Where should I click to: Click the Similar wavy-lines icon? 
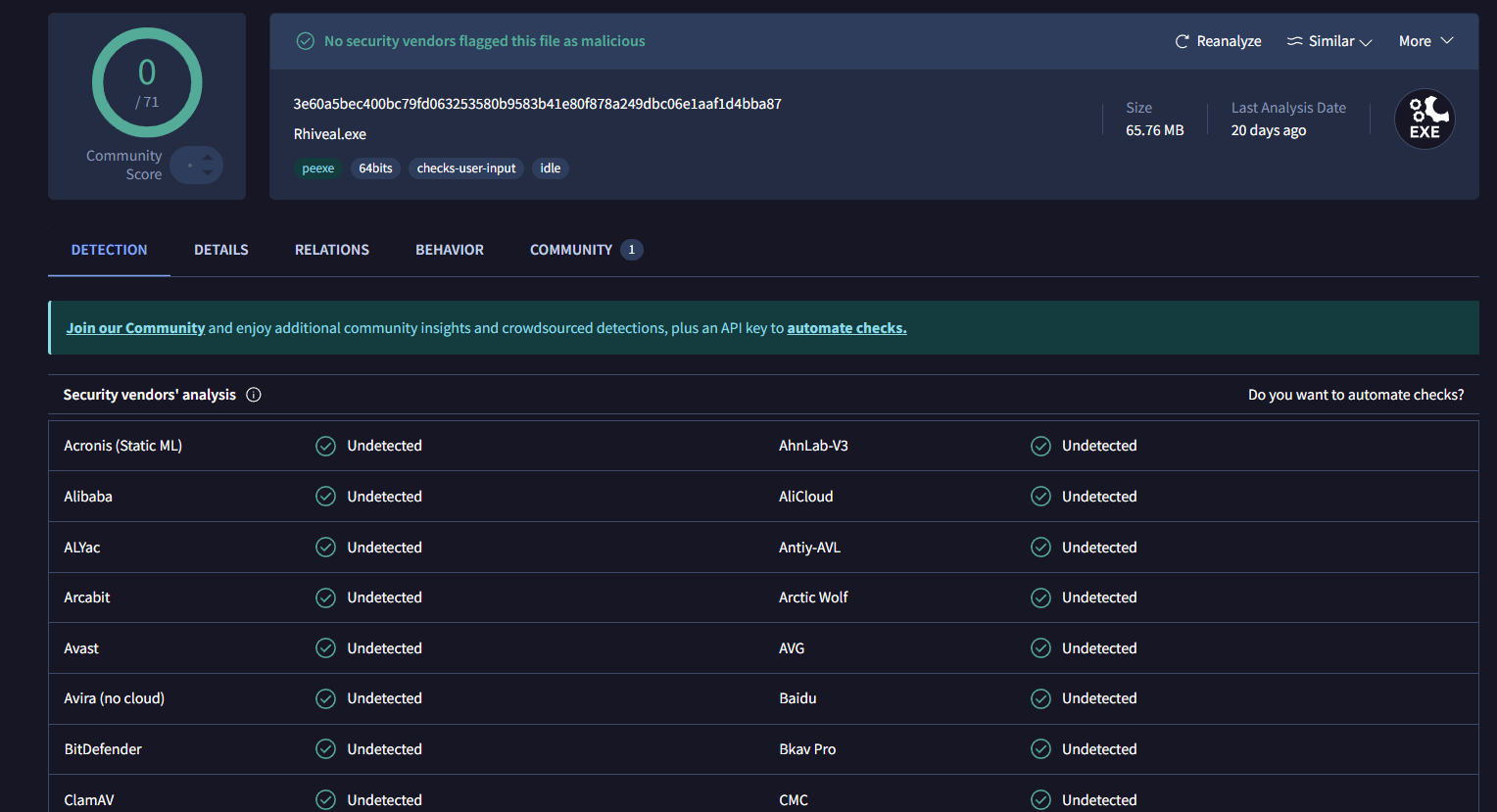pyautogui.click(x=1294, y=41)
